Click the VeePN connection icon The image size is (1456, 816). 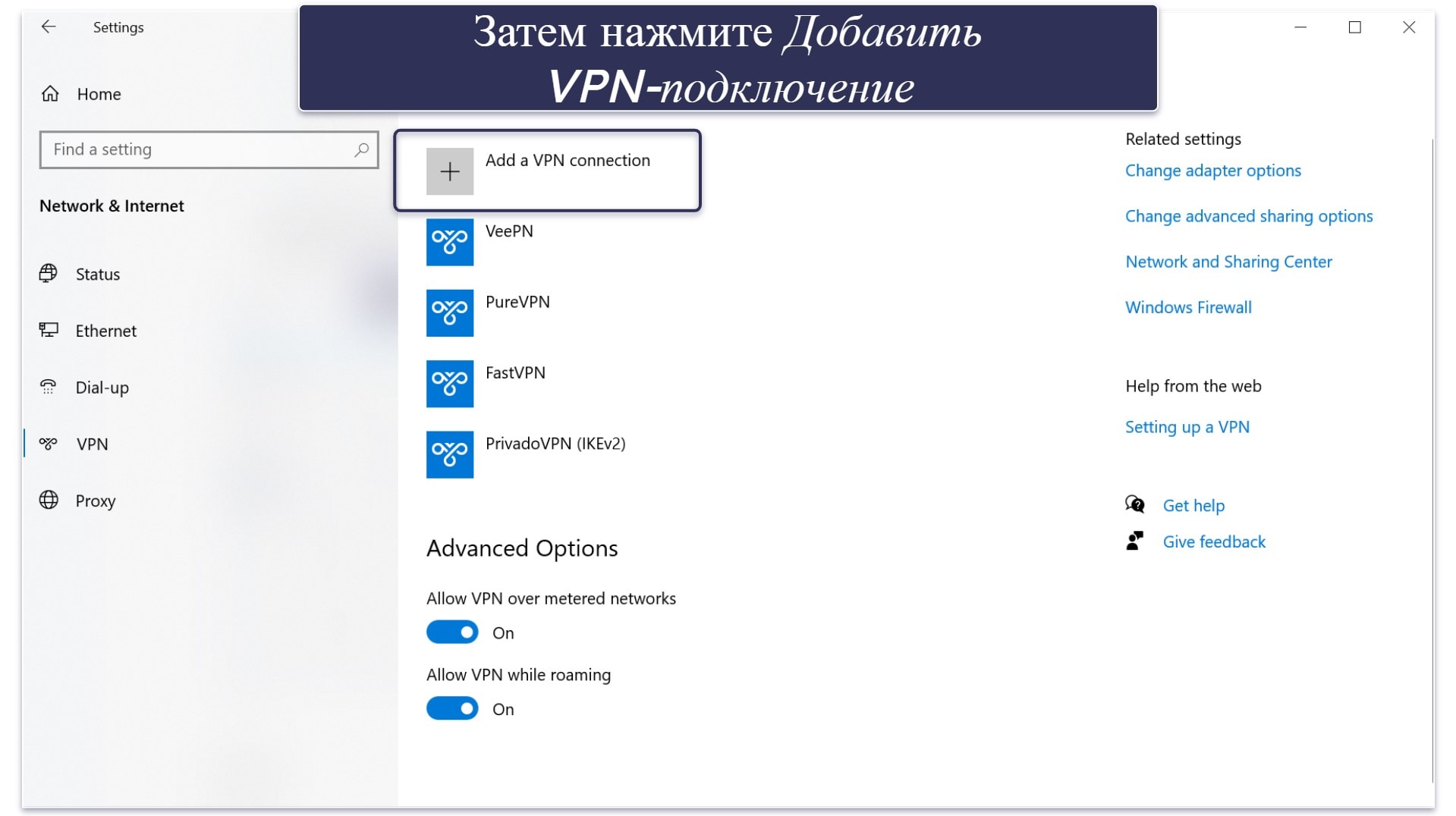(450, 242)
